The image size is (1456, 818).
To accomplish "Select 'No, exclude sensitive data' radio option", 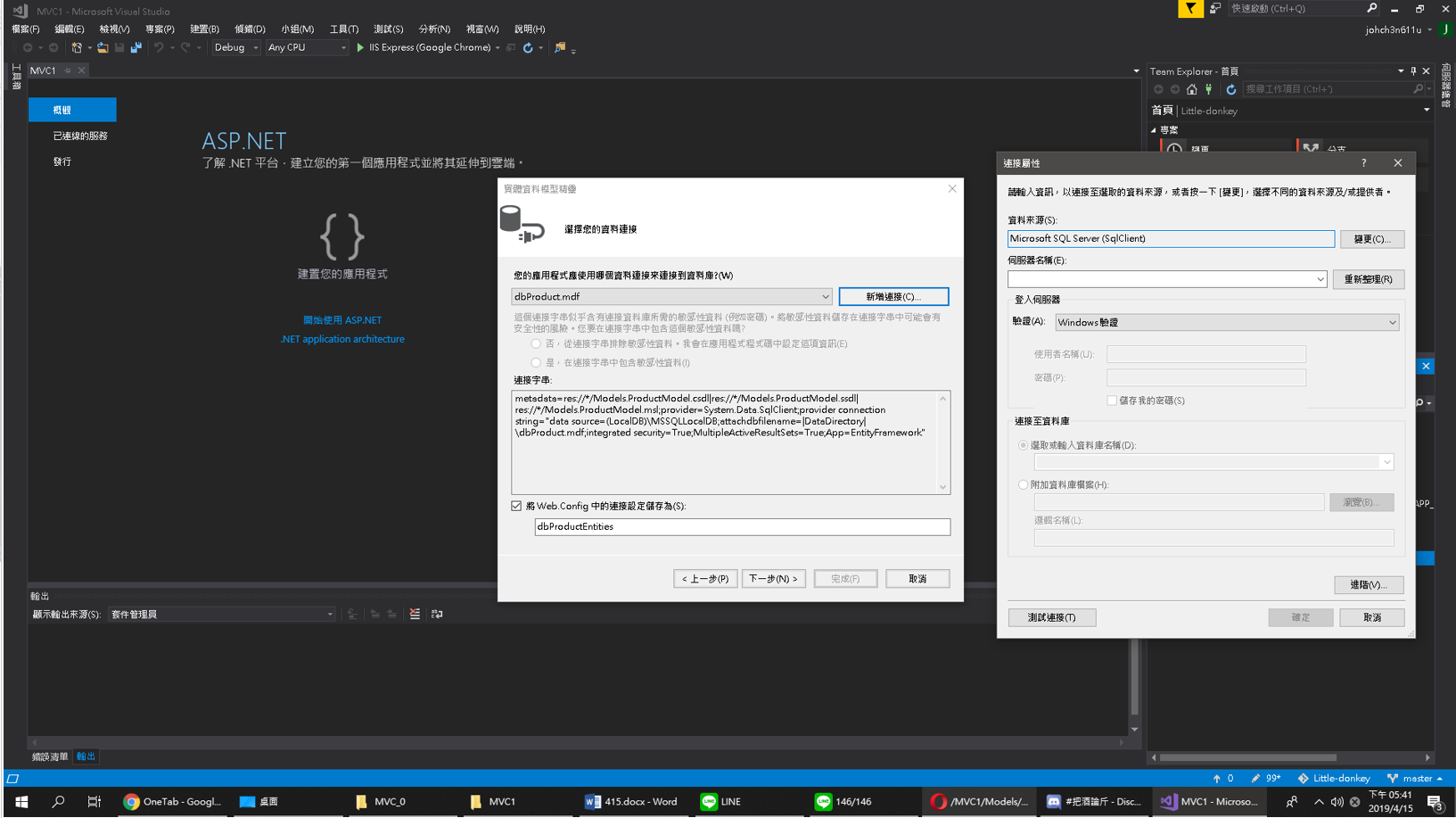I will [x=536, y=343].
